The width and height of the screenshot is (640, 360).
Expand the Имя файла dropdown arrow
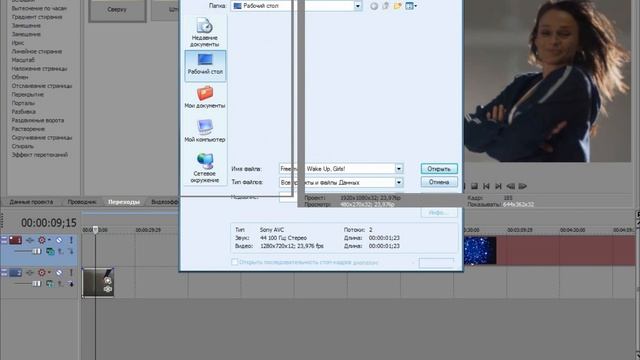pyautogui.click(x=399, y=169)
